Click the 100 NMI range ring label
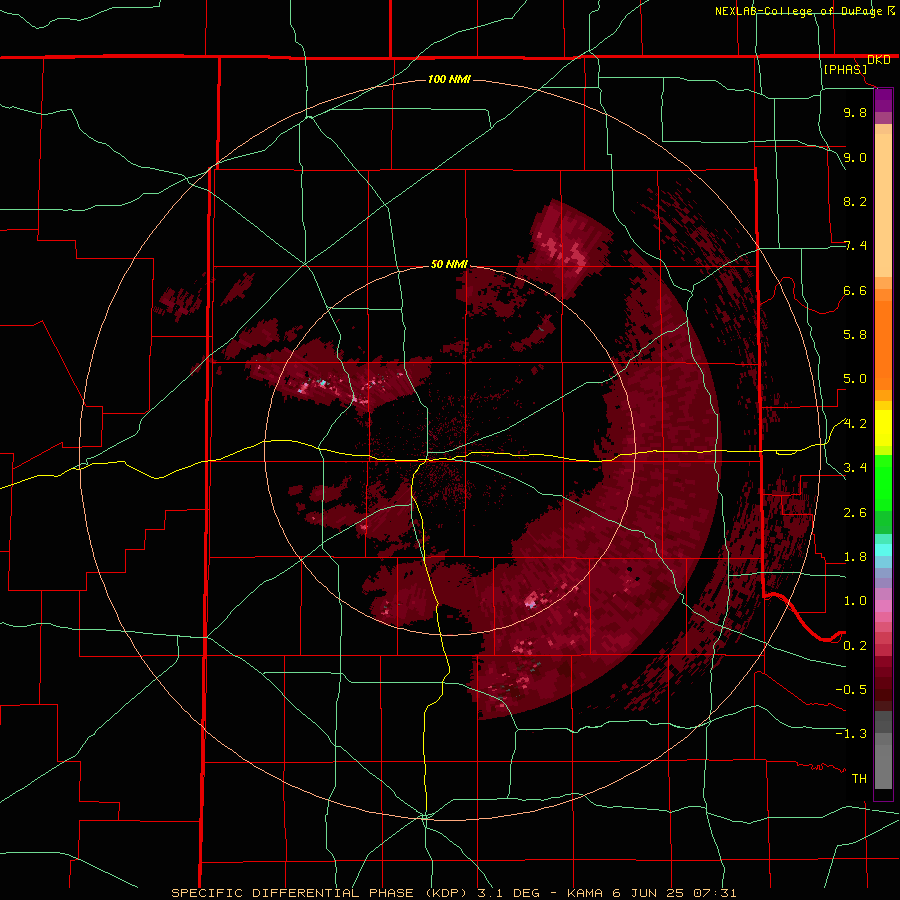Image resolution: width=900 pixels, height=900 pixels. (449, 79)
